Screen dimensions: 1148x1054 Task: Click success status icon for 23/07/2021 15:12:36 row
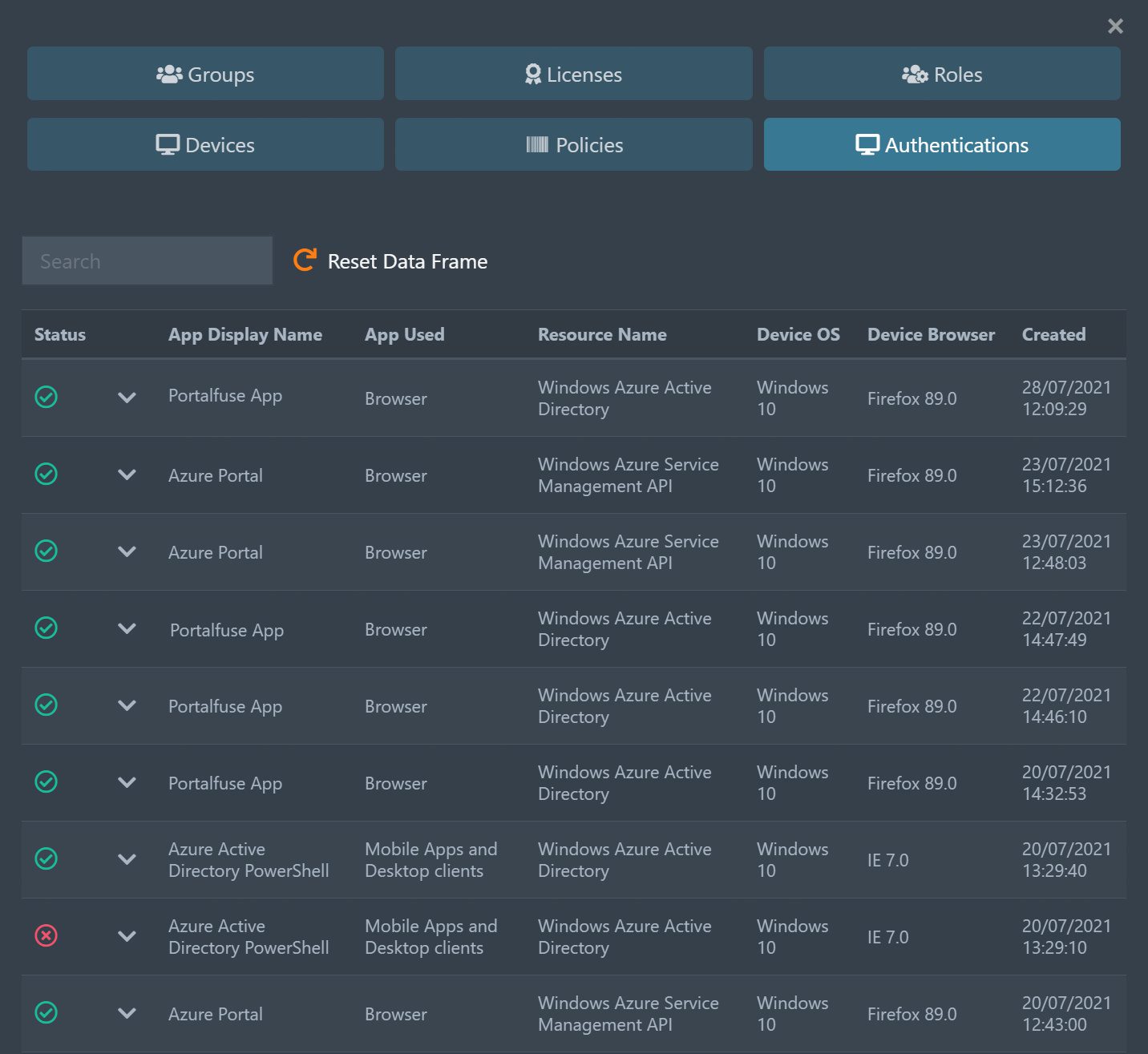(x=46, y=474)
